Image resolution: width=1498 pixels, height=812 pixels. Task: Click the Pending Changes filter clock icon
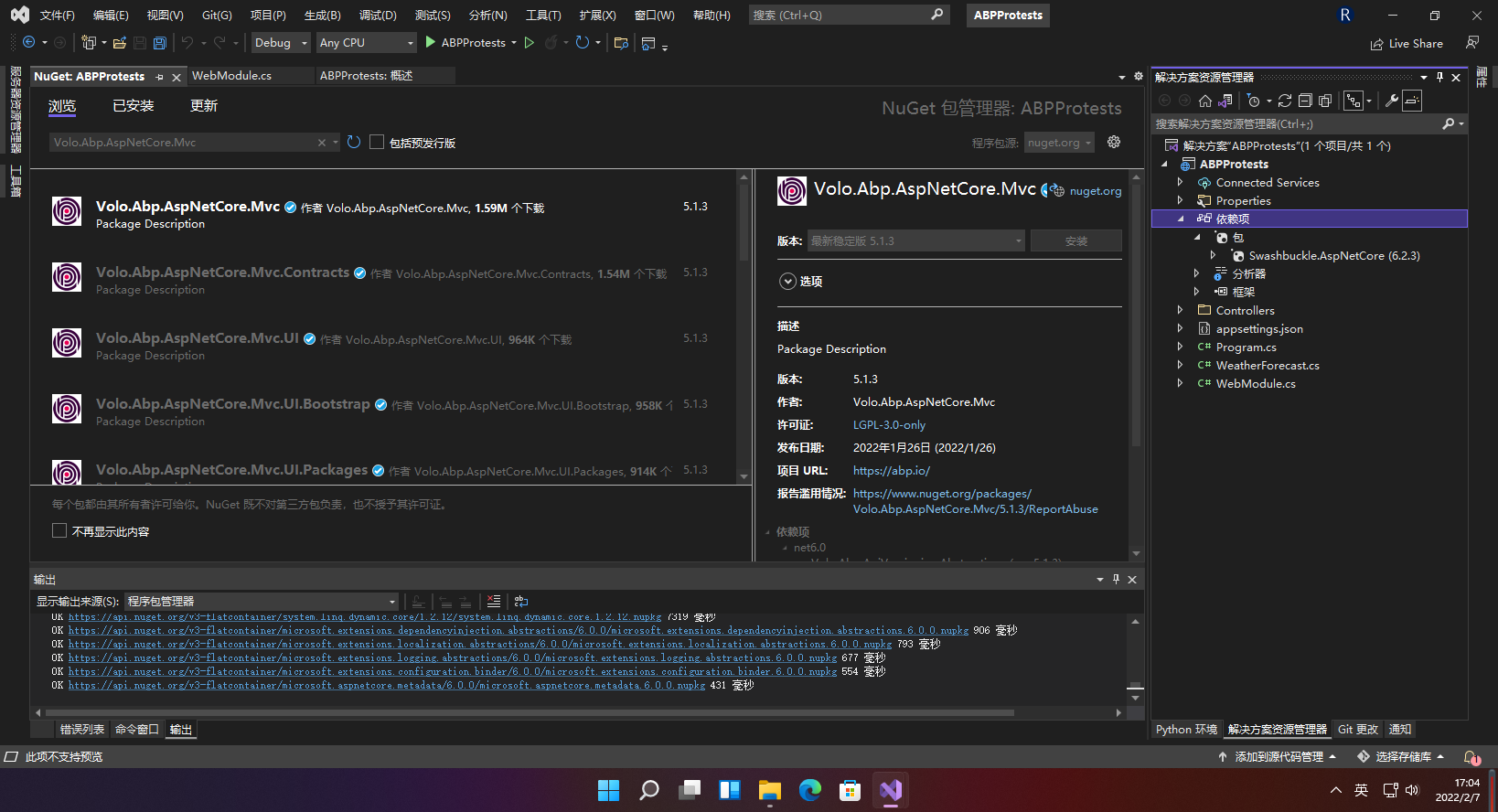tap(1254, 101)
